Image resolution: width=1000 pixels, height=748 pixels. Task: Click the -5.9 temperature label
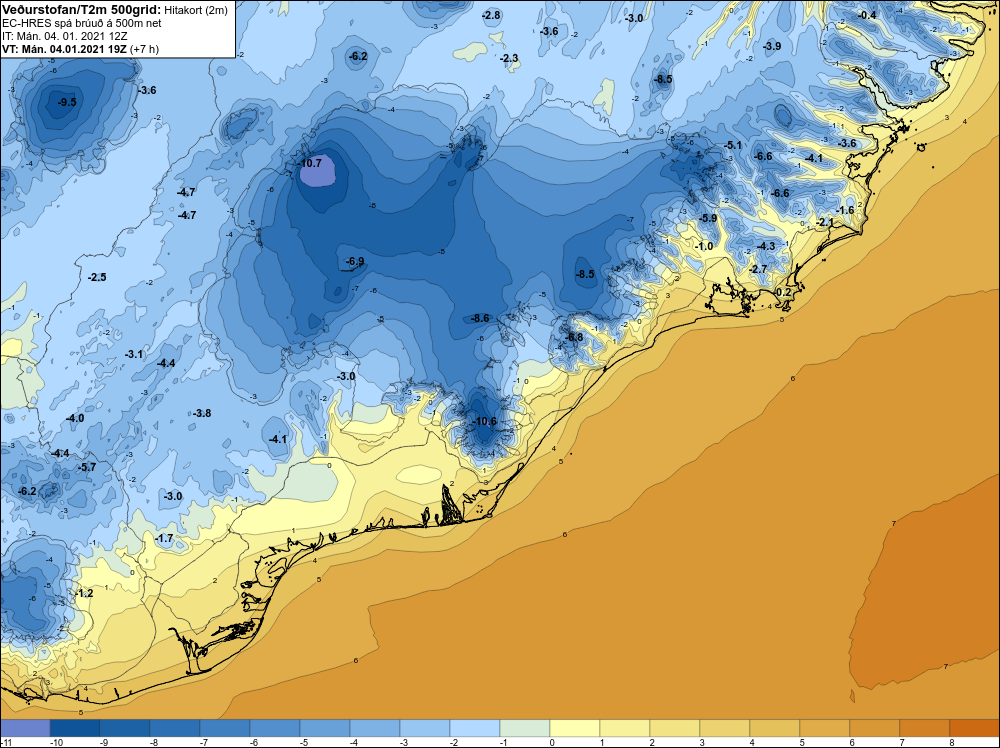708,218
